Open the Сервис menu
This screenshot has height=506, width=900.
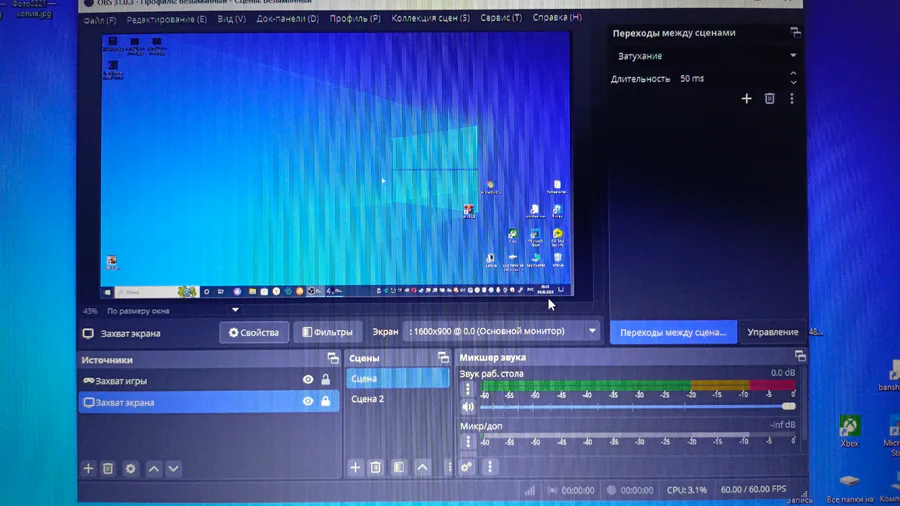pos(501,18)
